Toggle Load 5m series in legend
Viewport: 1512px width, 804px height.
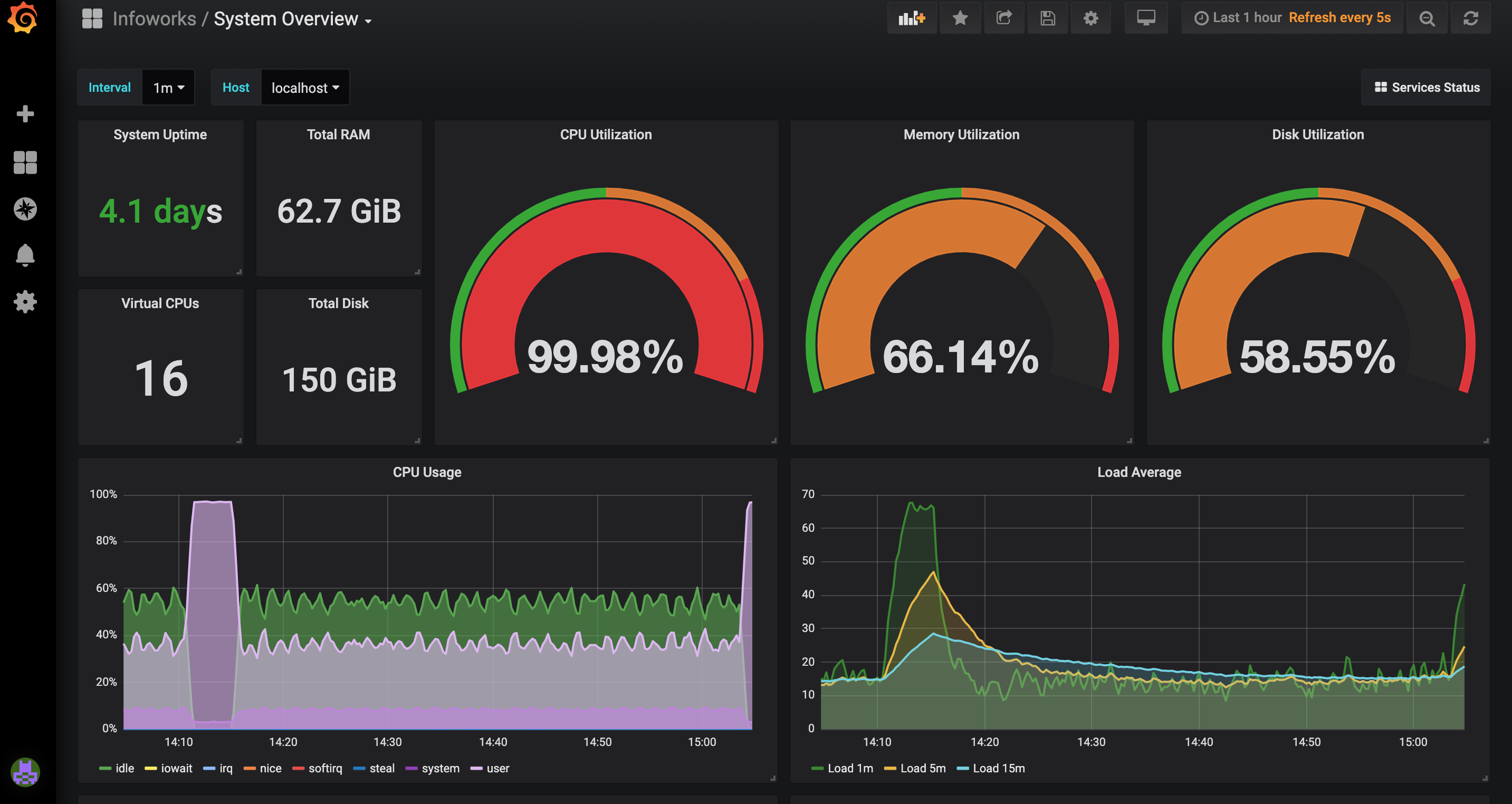click(922, 768)
